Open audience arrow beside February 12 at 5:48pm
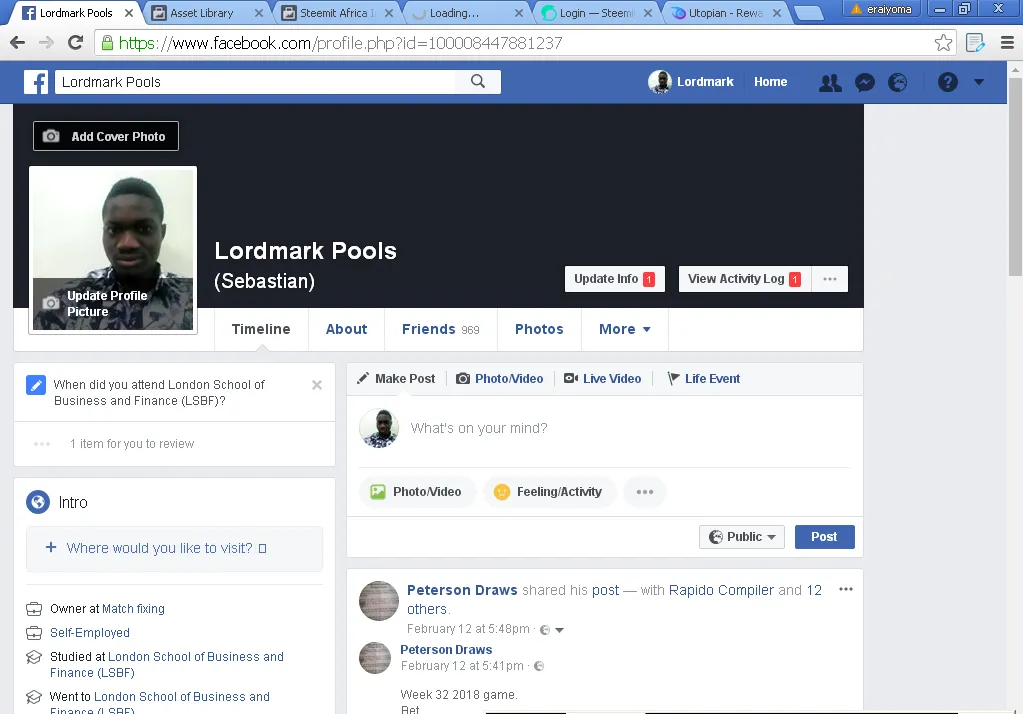The image size is (1023, 714). pyautogui.click(x=559, y=630)
